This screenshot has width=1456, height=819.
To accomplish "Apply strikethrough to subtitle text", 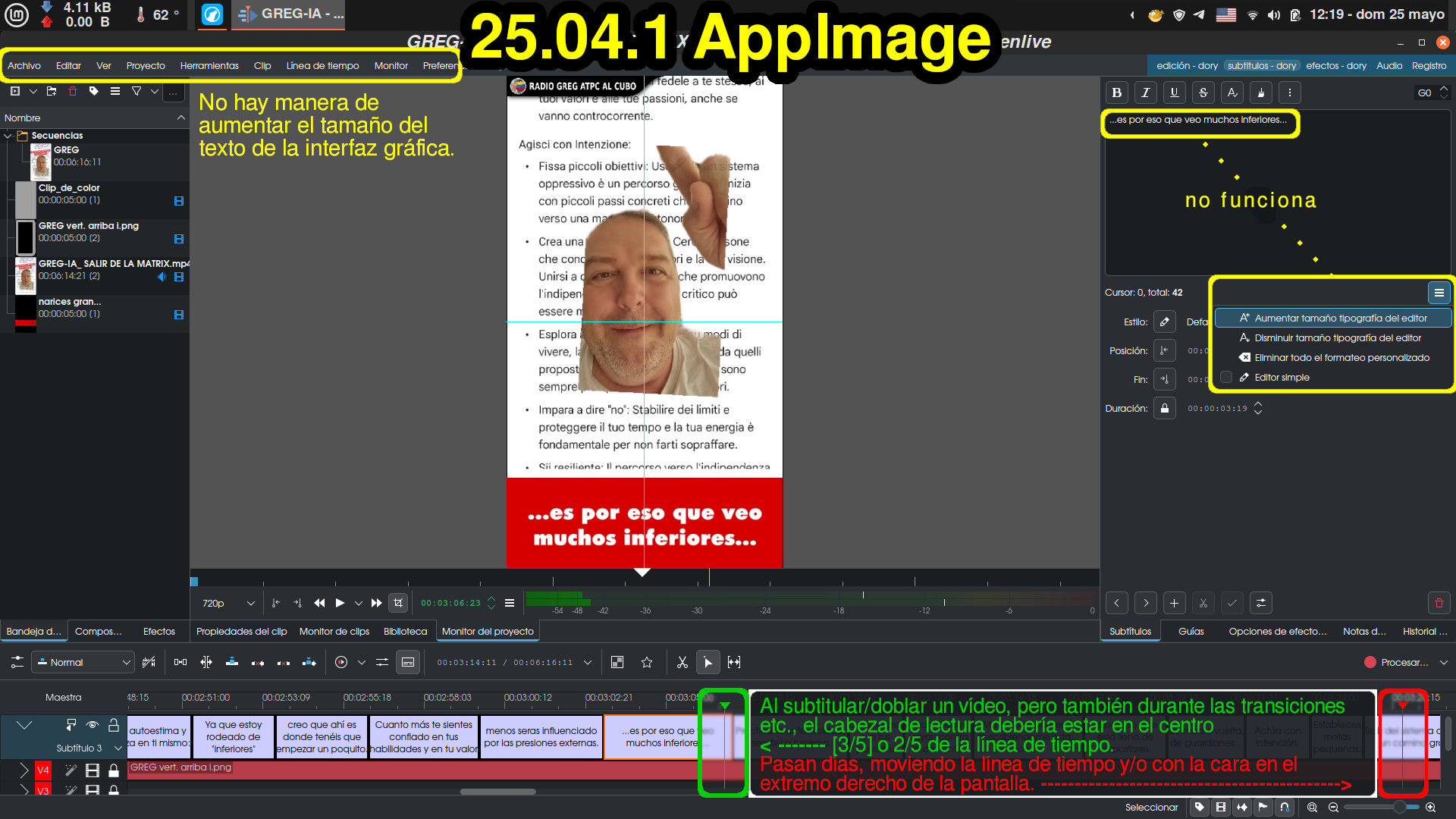I will pos(1203,93).
